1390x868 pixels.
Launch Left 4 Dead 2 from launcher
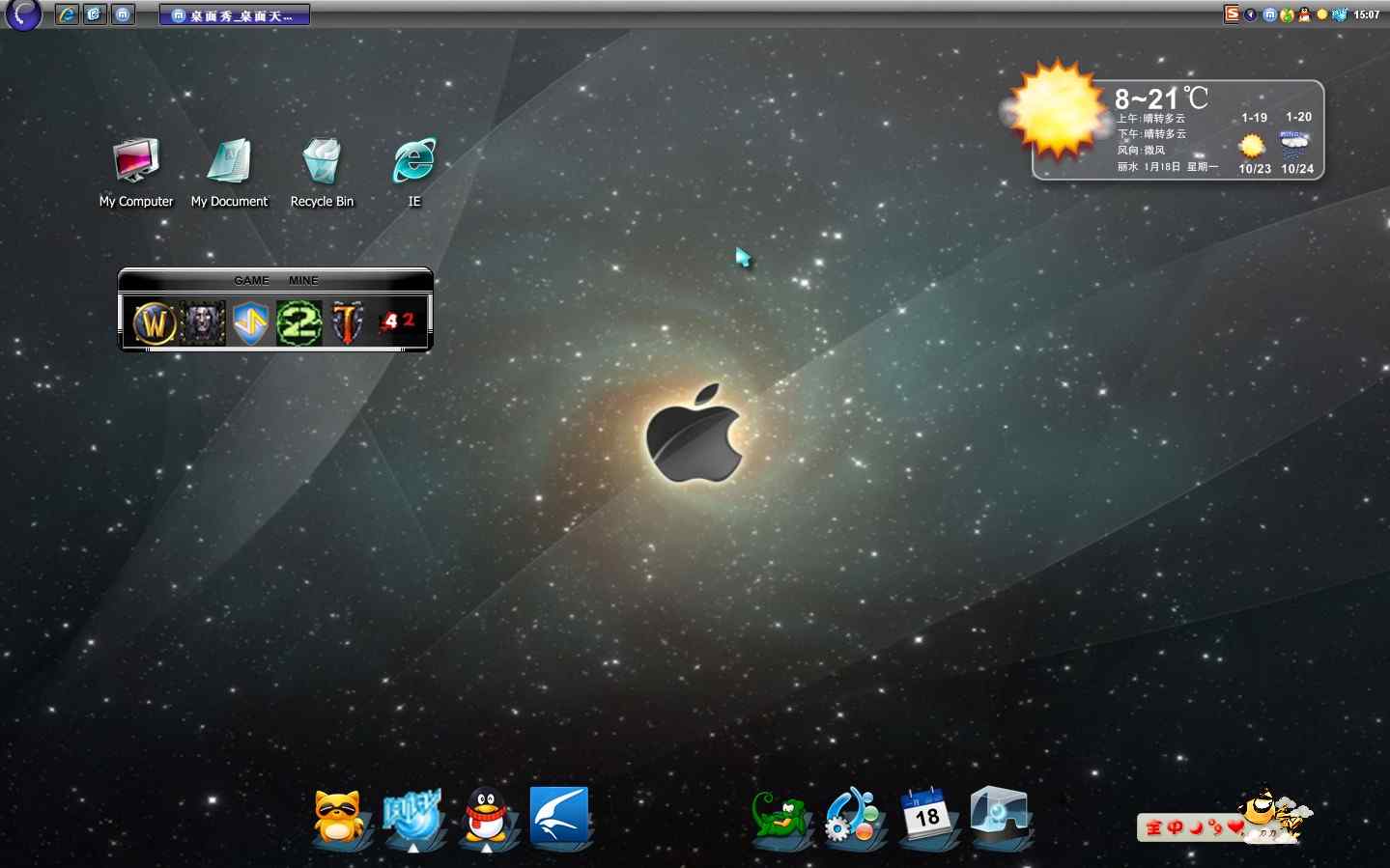(x=397, y=321)
